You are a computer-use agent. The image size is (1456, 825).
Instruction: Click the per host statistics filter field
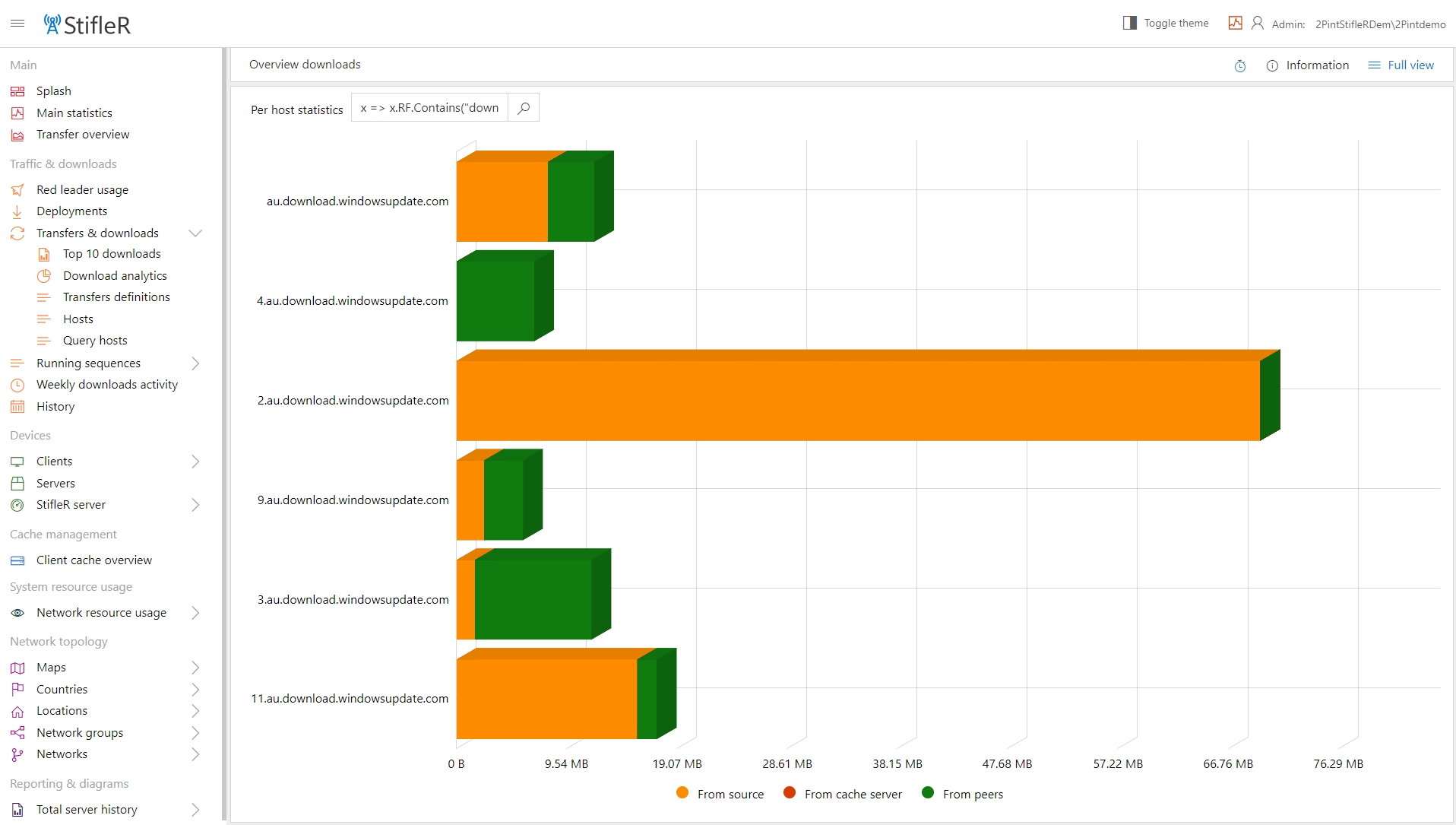[x=429, y=108]
